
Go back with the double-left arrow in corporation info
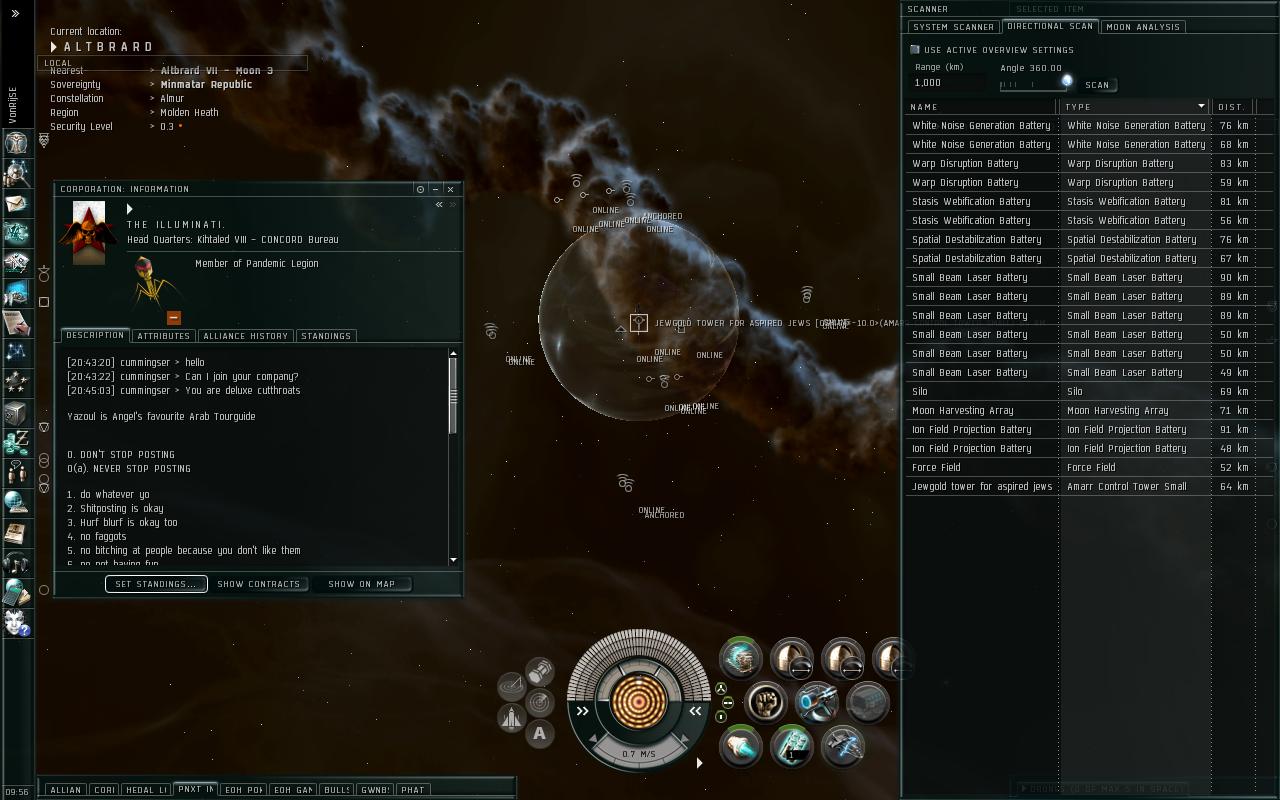coord(439,205)
